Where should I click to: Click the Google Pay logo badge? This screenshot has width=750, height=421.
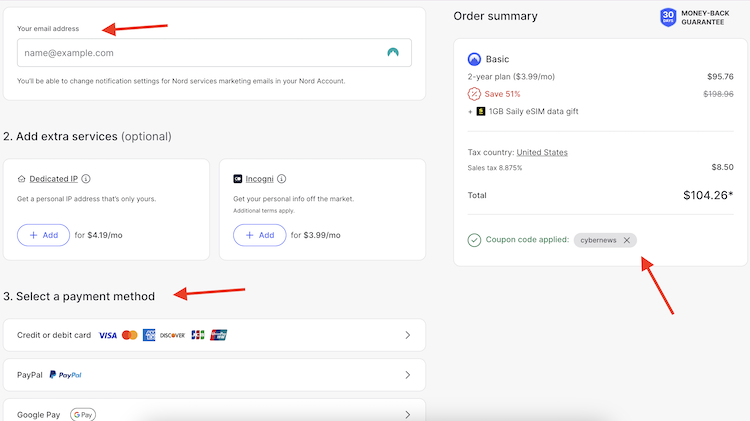click(x=83, y=415)
